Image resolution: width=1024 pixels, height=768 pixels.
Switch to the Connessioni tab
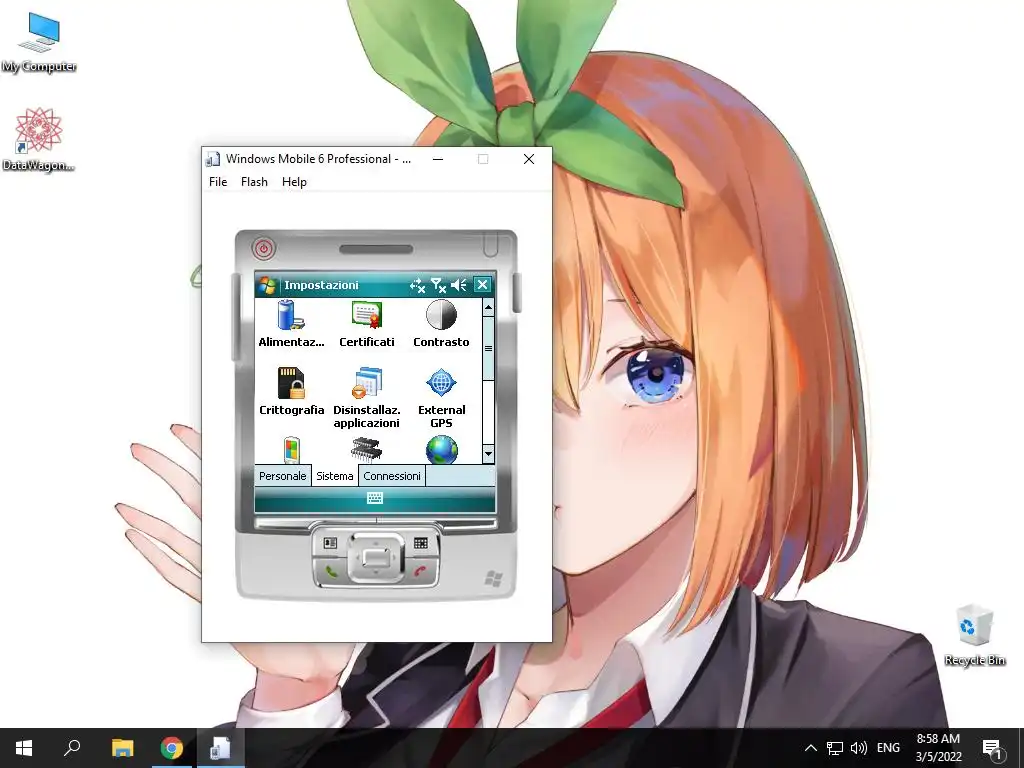tap(392, 476)
